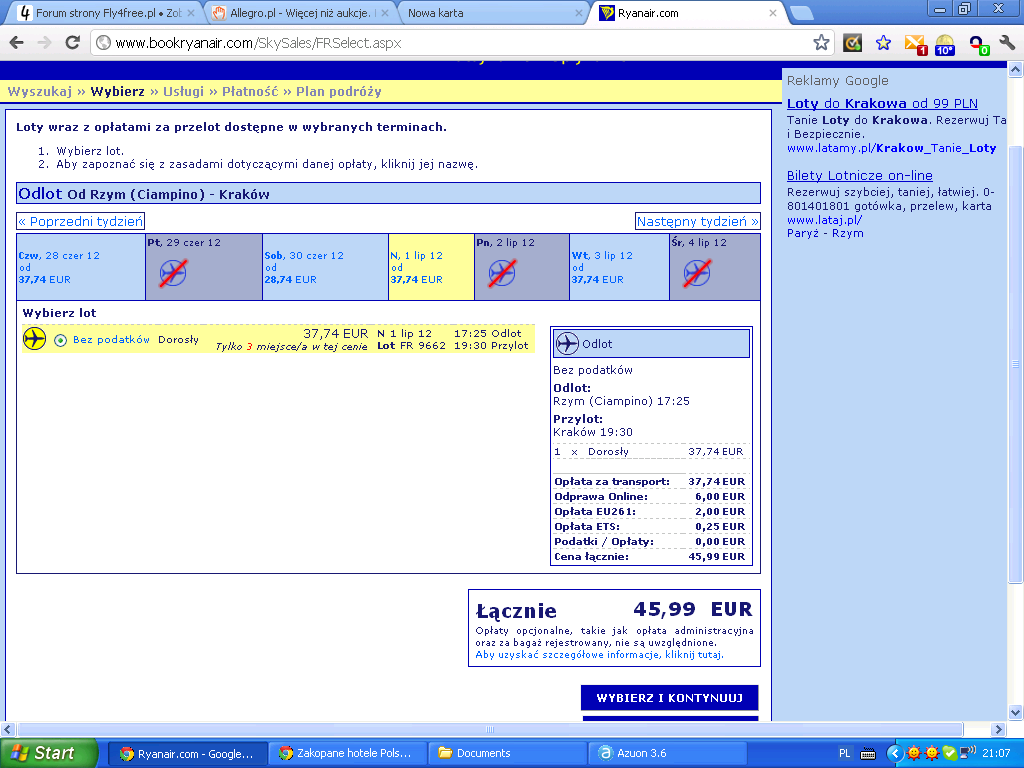Image resolution: width=1024 pixels, height=768 pixels.
Task: Switch to the Forum strony Fly4free.pl tab
Action: tap(106, 13)
